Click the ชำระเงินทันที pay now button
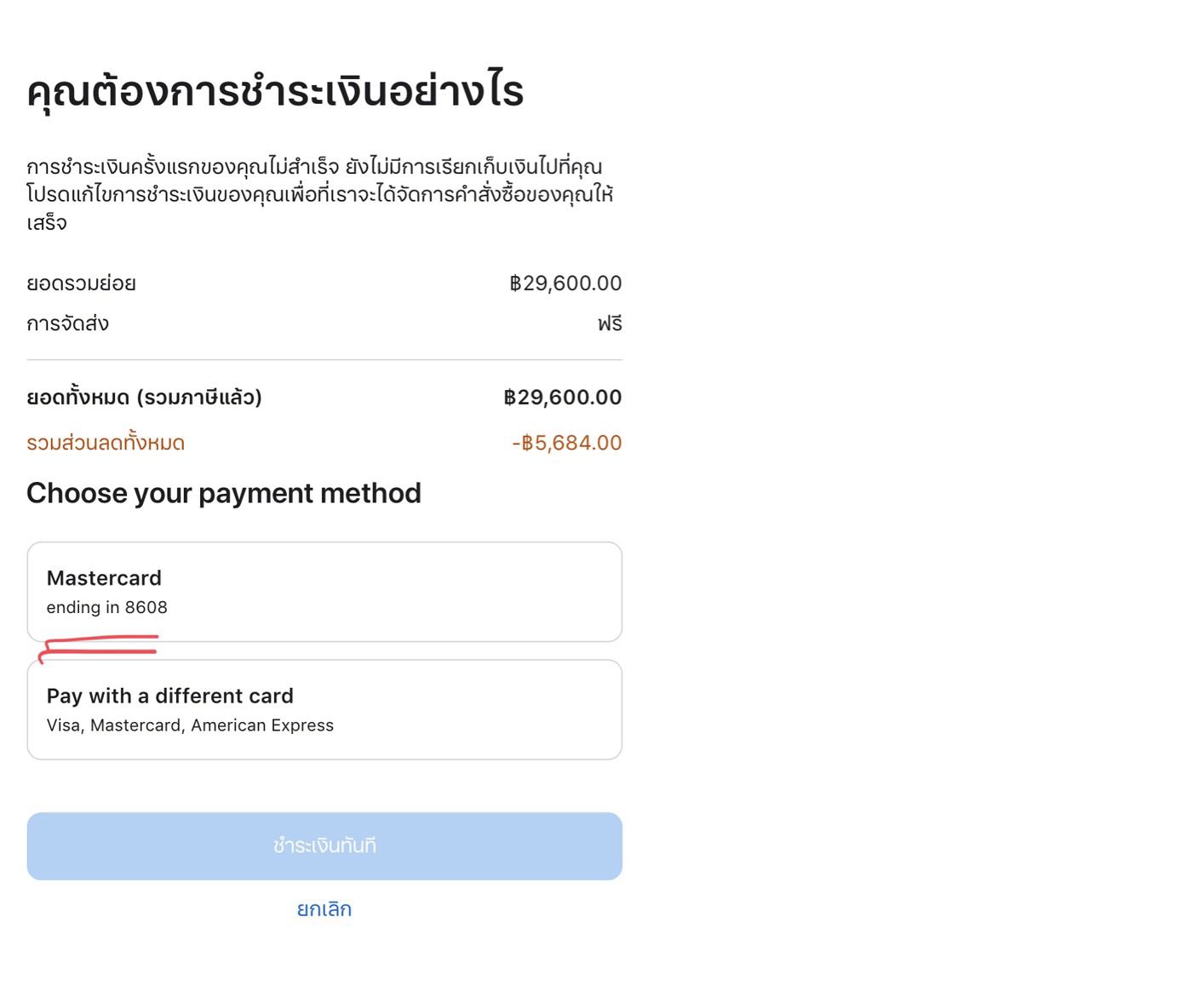Image resolution: width=1204 pixels, height=986 pixels. click(324, 846)
